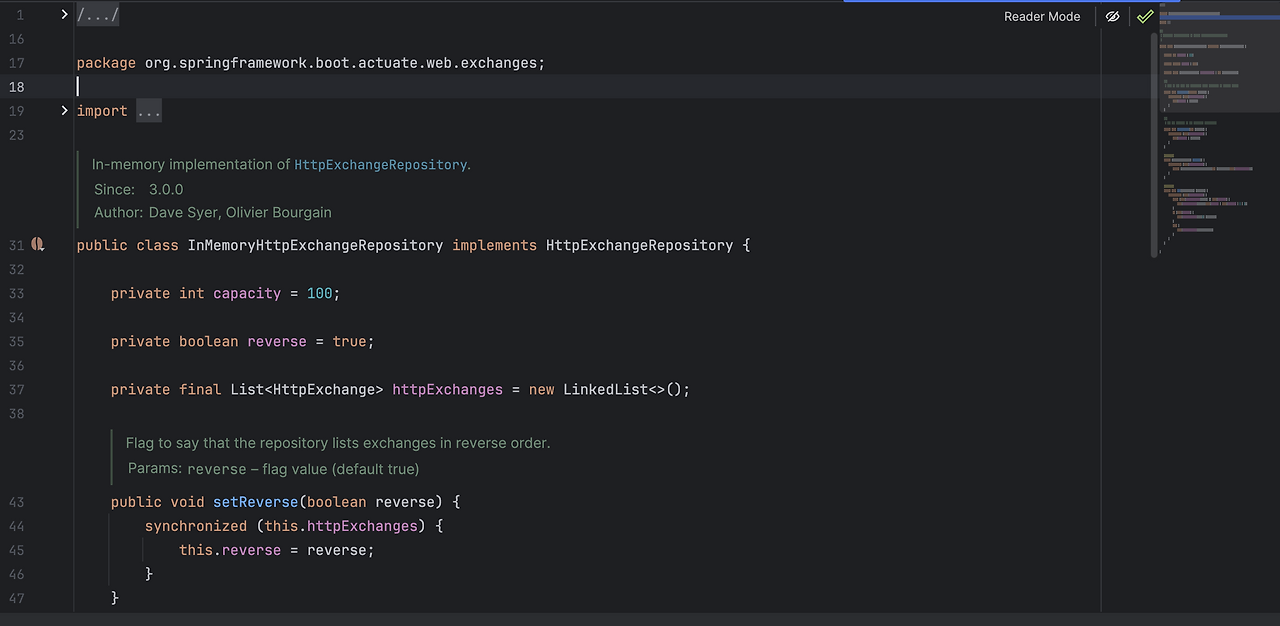Screen dimensions: 1280x626
Task: Open the HttpExchangeRepository Javadoc link
Action: tap(380, 164)
